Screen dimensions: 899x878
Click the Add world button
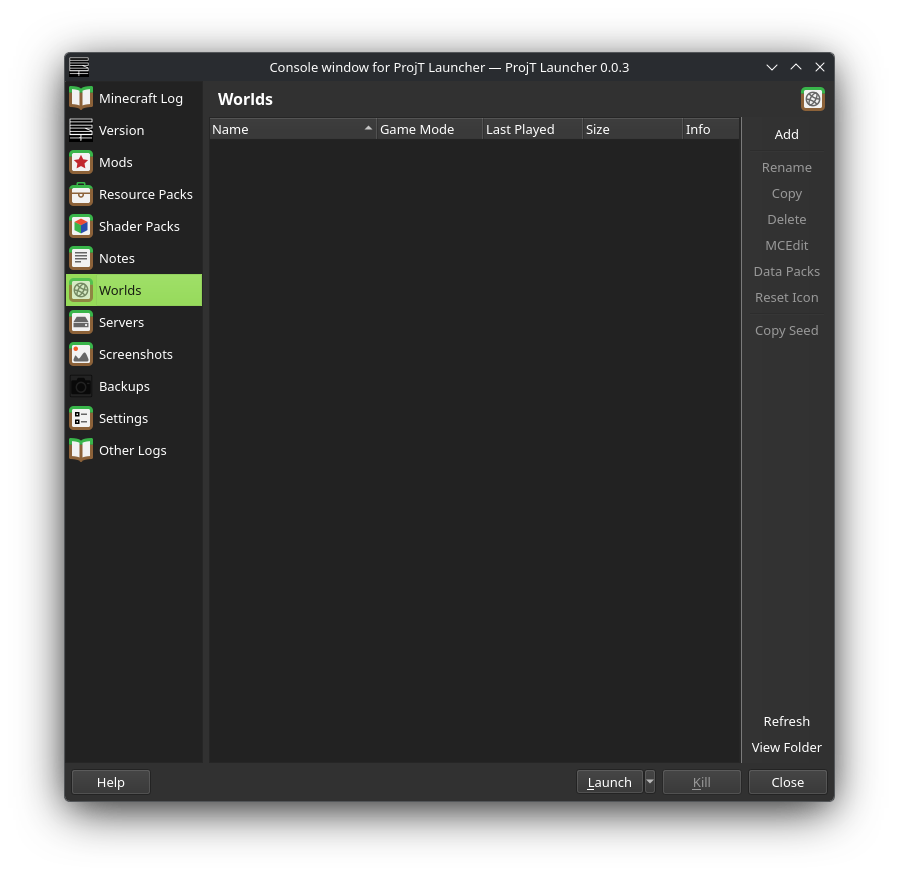(786, 134)
